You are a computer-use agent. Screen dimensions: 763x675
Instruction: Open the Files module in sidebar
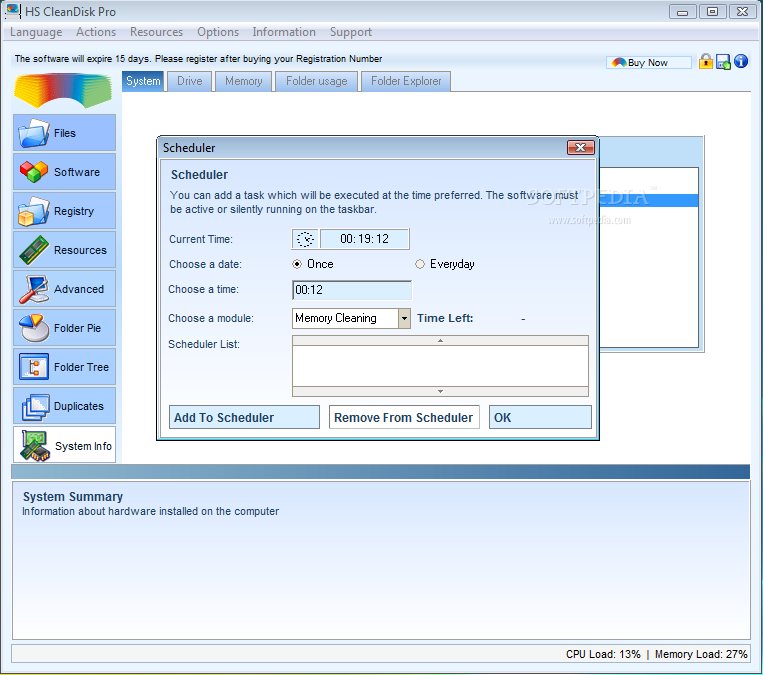(x=64, y=133)
